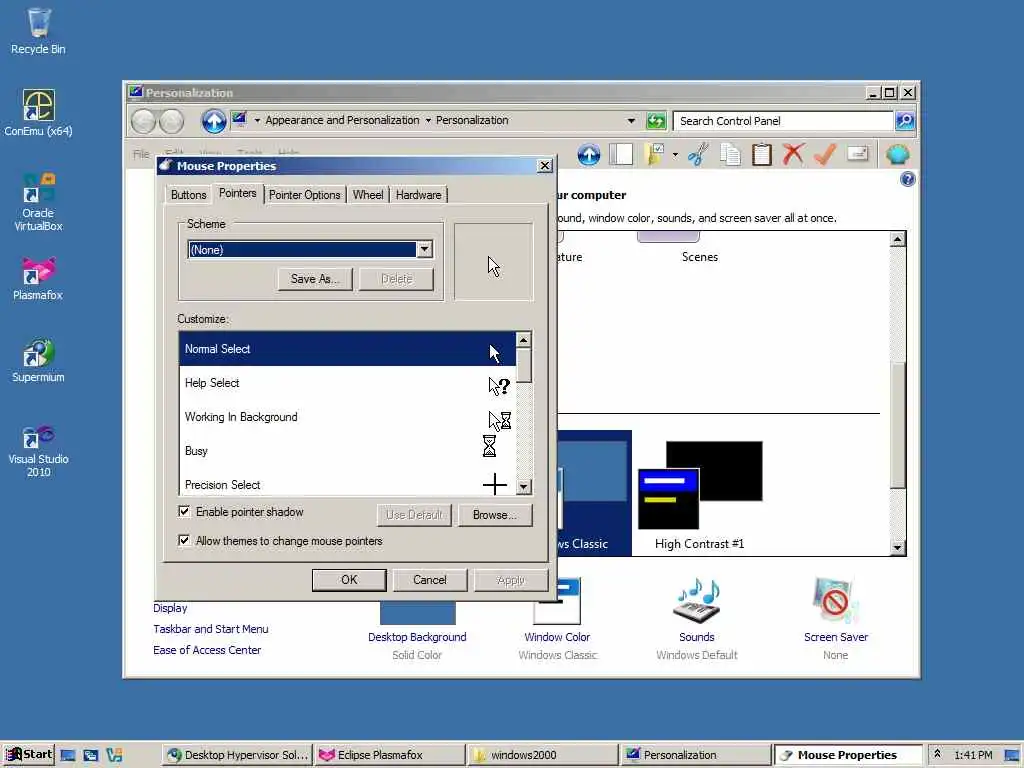
Task: Click OK in Mouse Properties
Action: coord(349,580)
